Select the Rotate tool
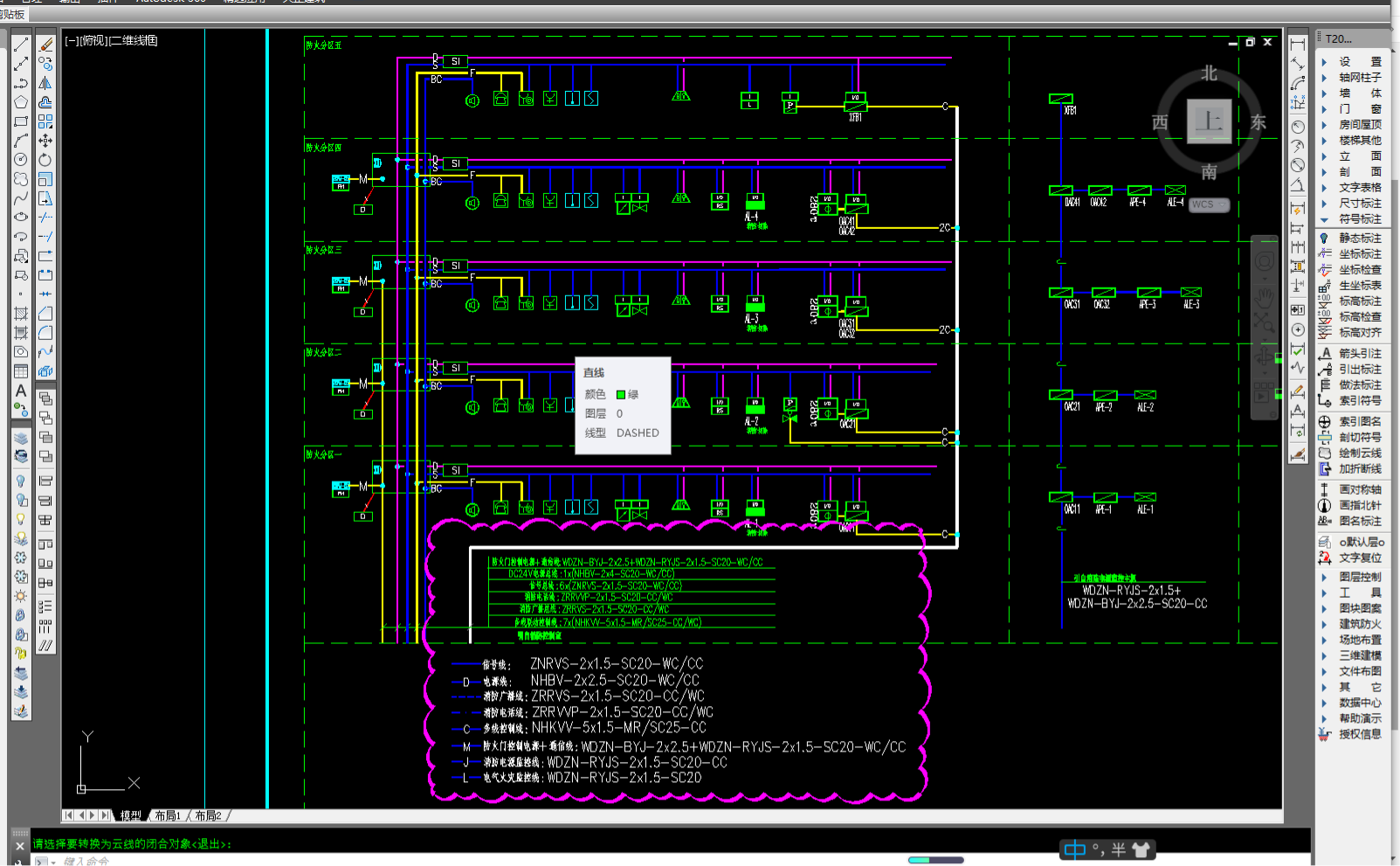The height and width of the screenshot is (866, 1400). pos(45,160)
